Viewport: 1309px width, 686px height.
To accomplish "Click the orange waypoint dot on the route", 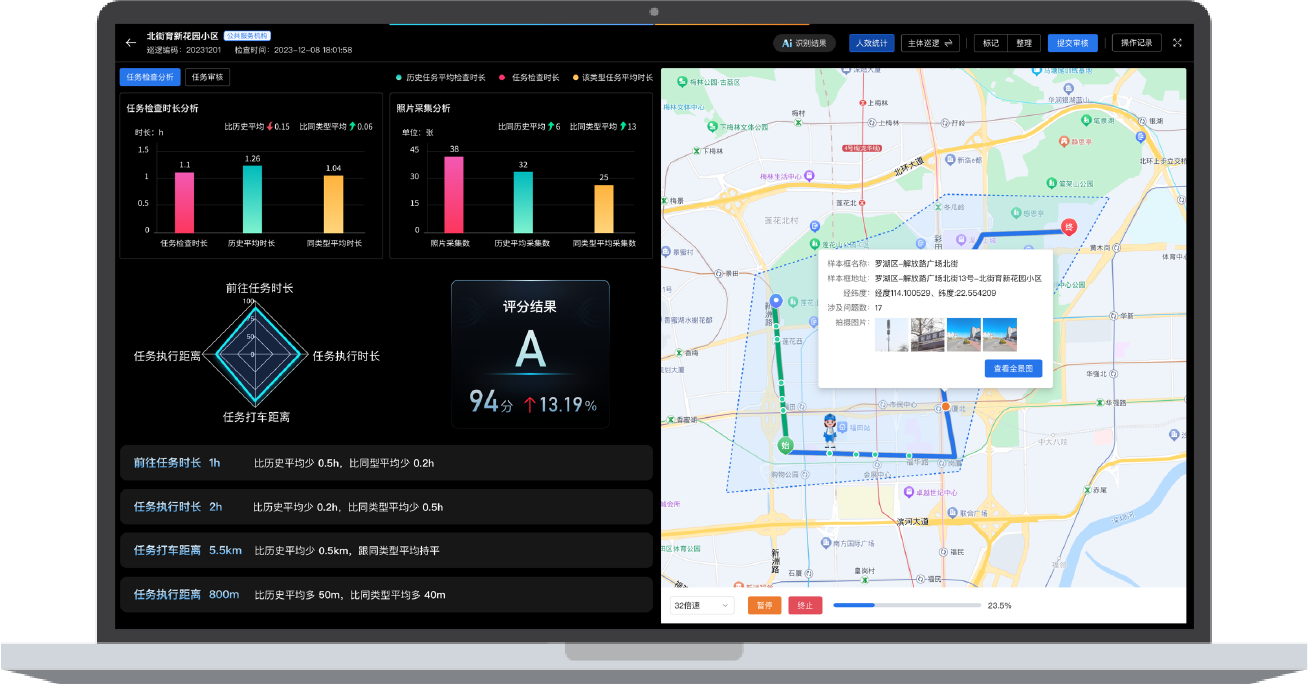I will coord(945,407).
